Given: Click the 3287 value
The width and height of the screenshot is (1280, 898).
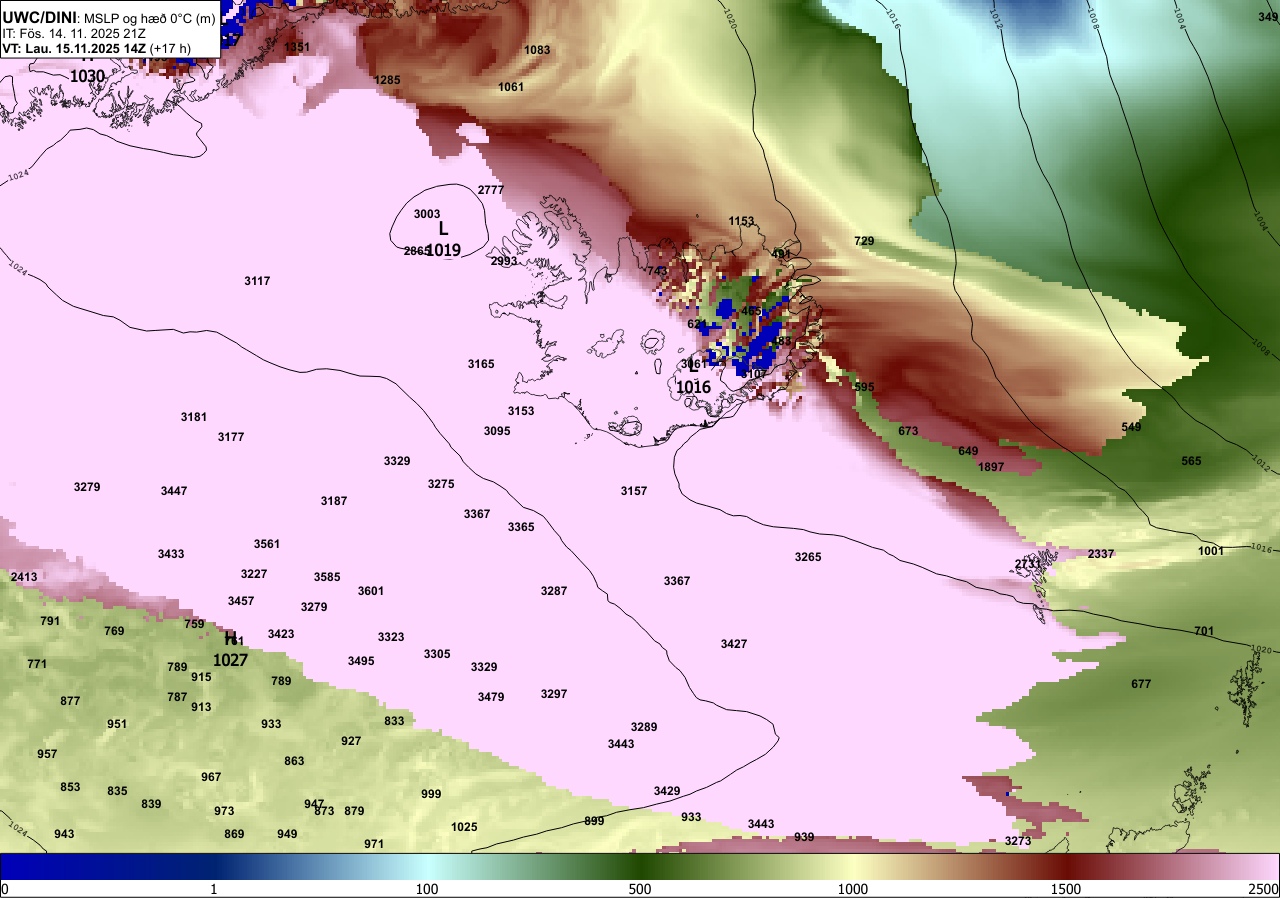Looking at the screenshot, I should (554, 591).
